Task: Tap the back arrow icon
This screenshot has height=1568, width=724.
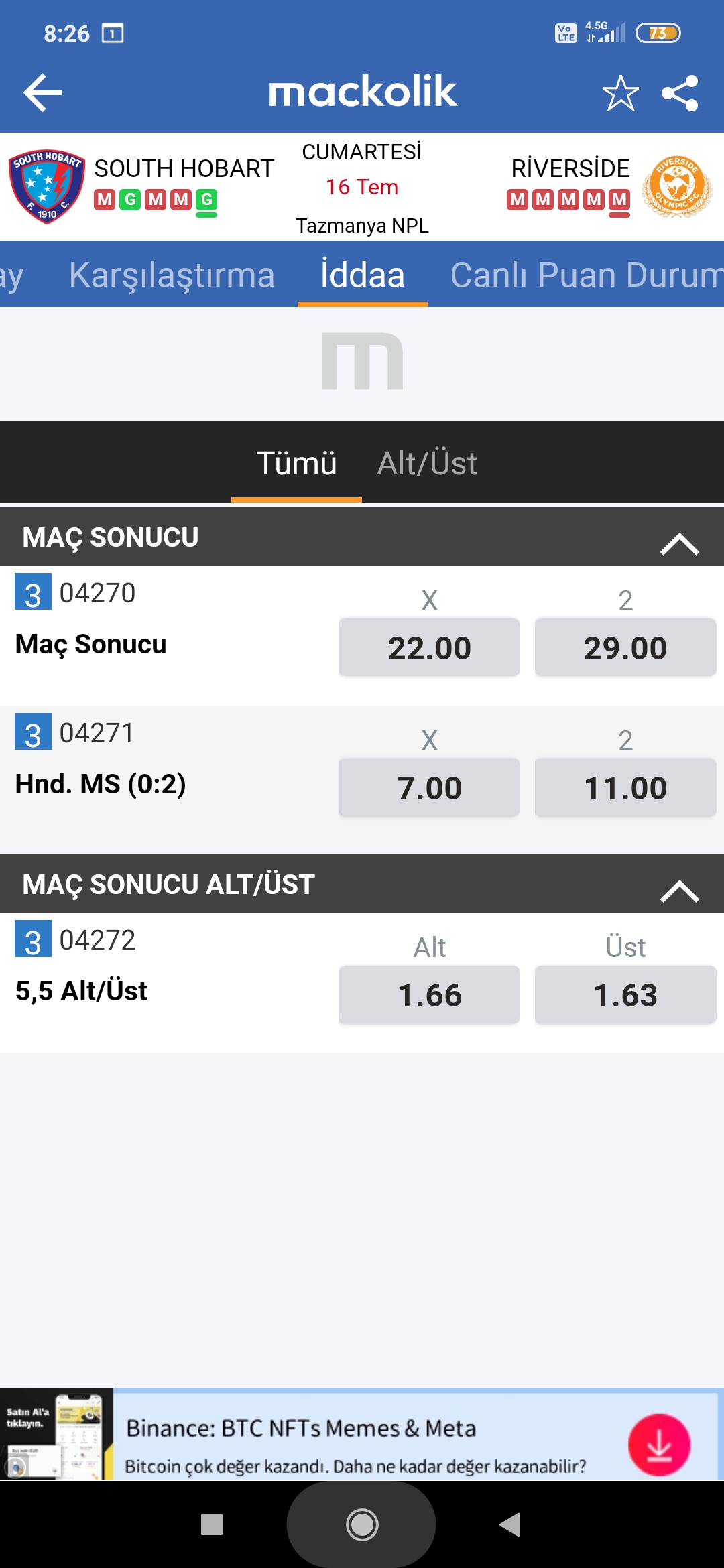Action: coord(43,92)
